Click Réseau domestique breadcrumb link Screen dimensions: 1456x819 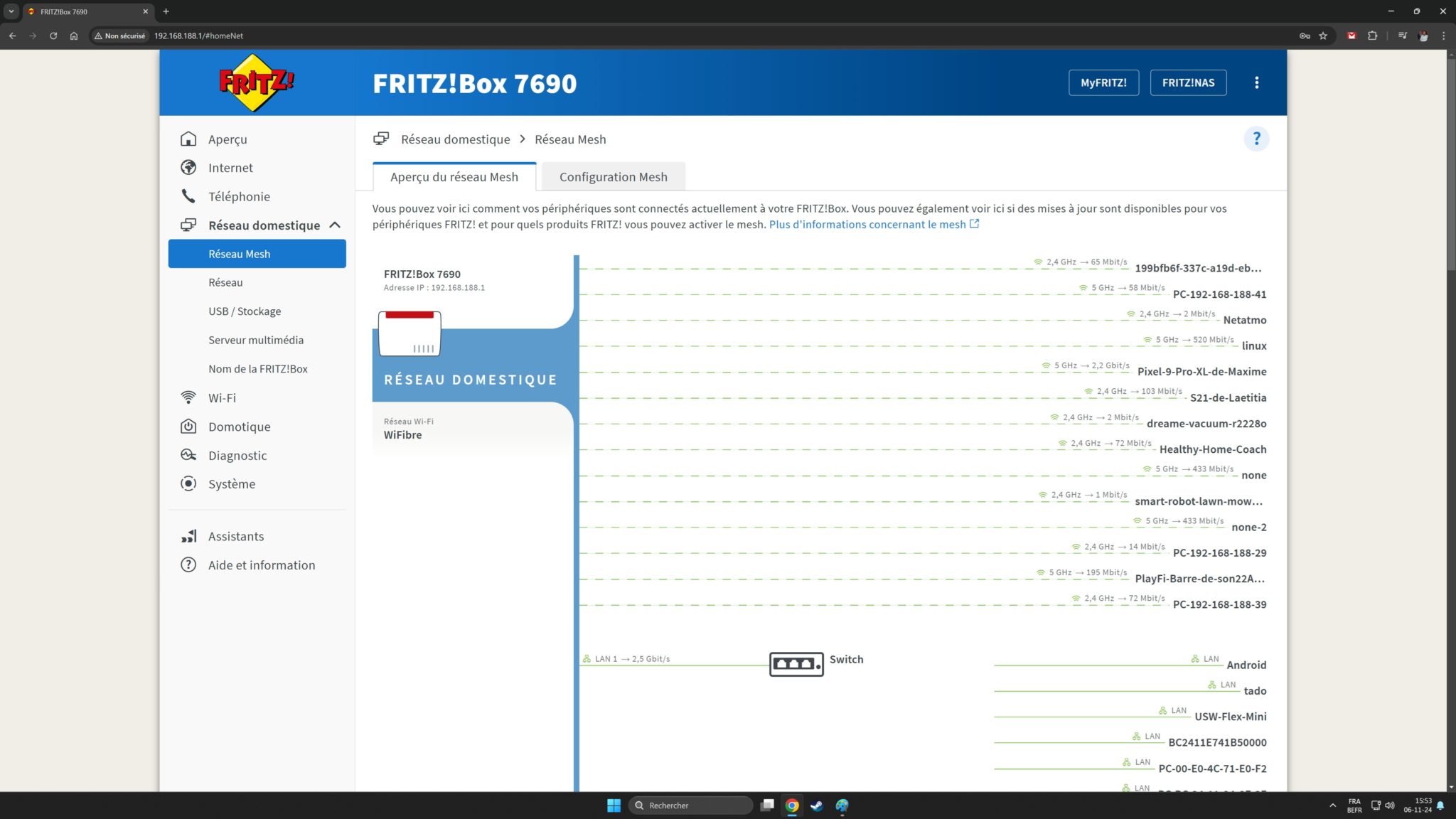click(x=456, y=139)
